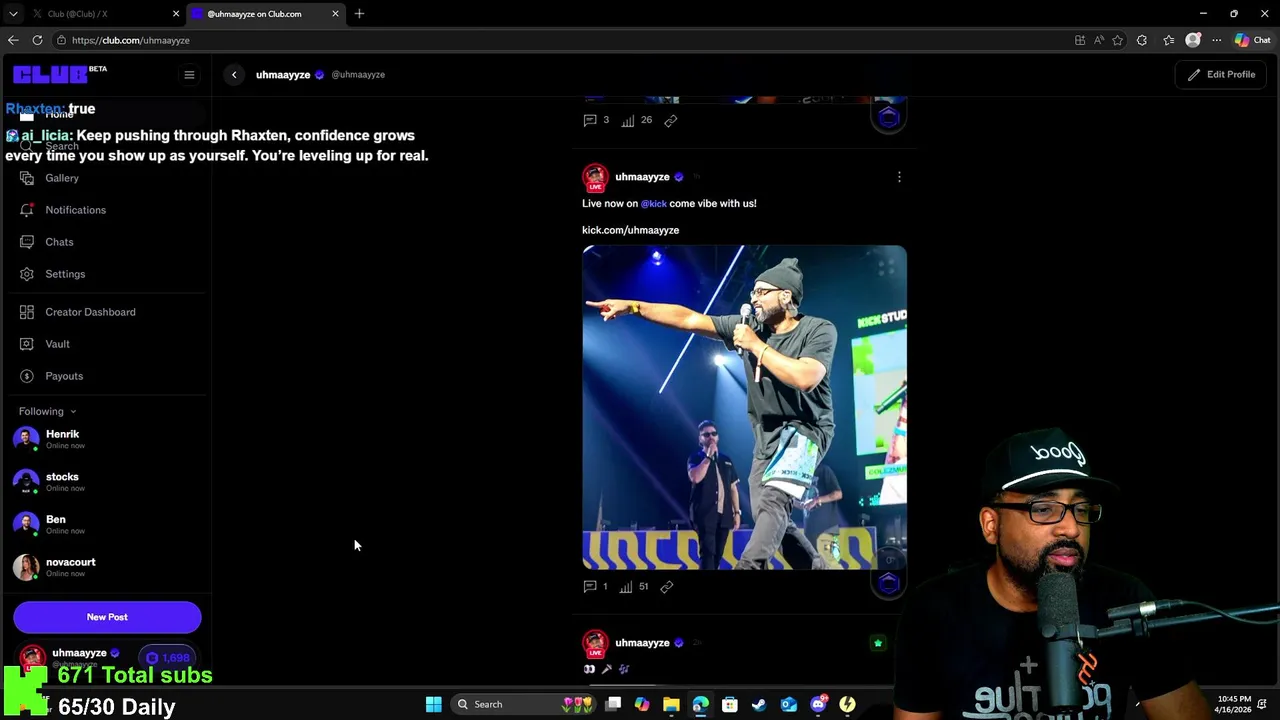Open browser extensions menu

(1142, 40)
